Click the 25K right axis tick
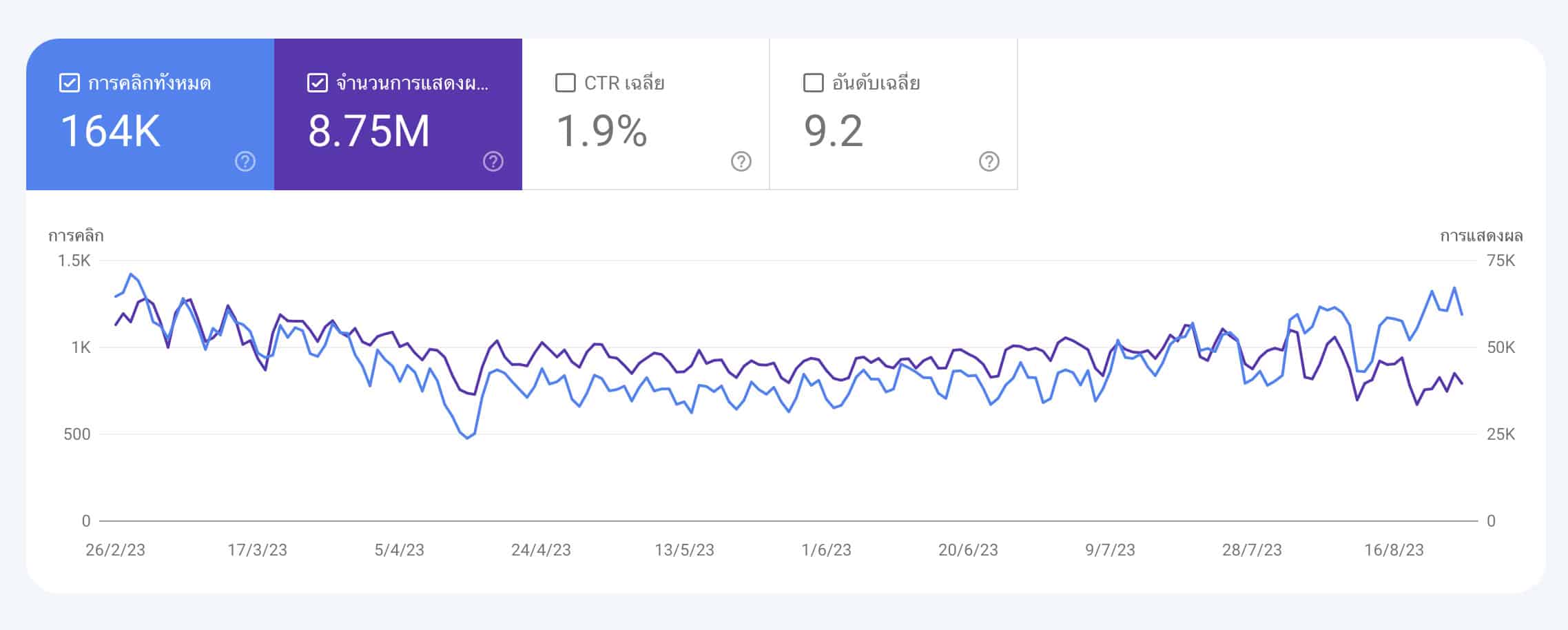The width and height of the screenshot is (1568, 630). 1501,434
